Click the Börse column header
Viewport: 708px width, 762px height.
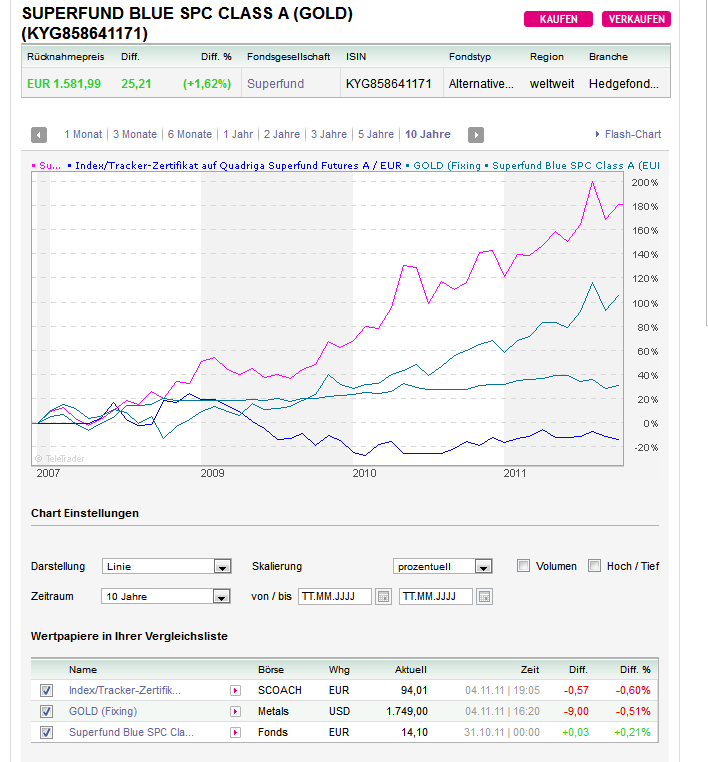coord(271,669)
